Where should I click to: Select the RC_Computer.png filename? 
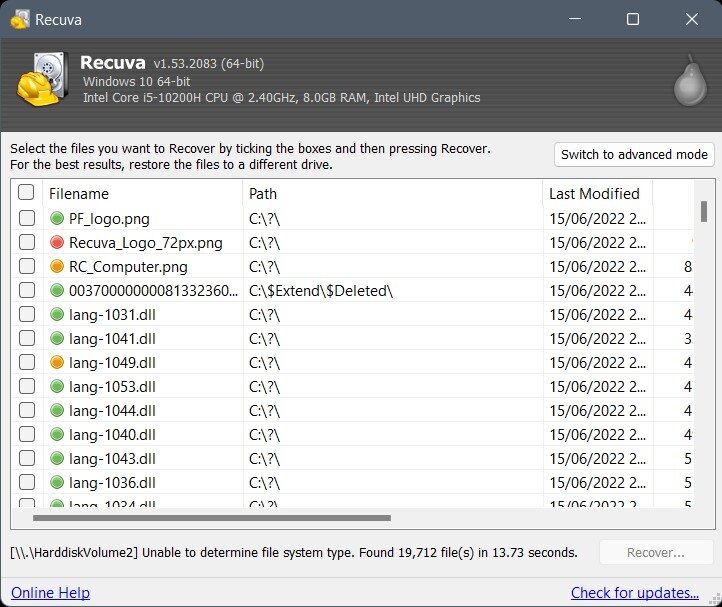(x=128, y=267)
